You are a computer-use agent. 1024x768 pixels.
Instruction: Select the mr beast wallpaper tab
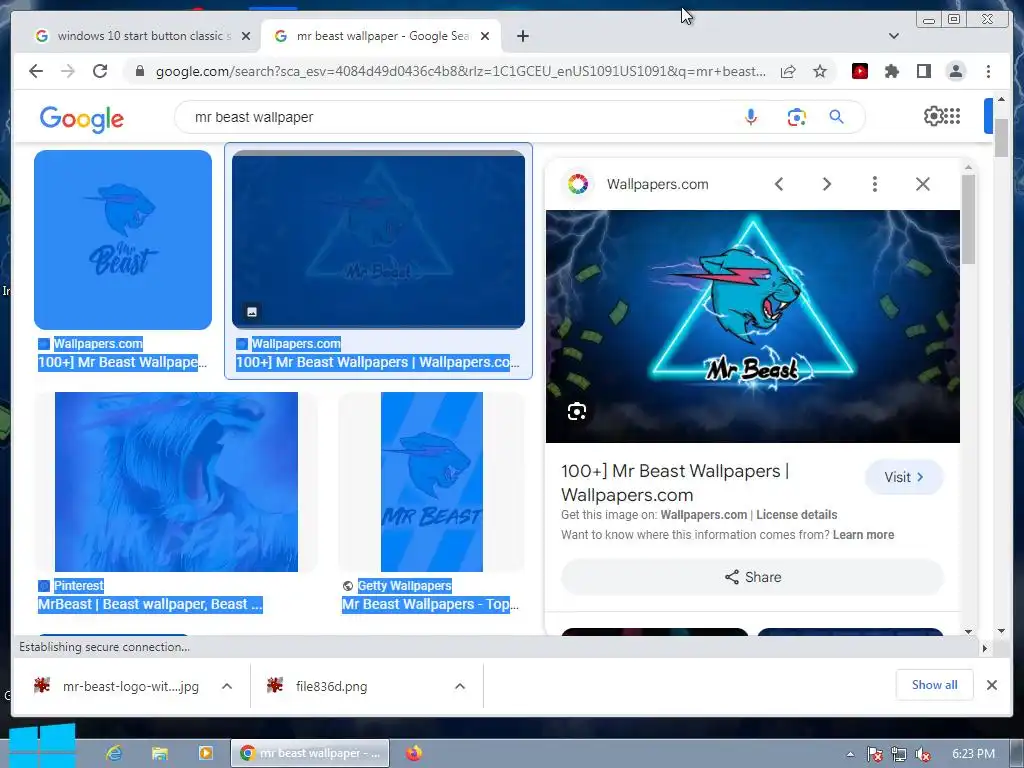[383, 36]
